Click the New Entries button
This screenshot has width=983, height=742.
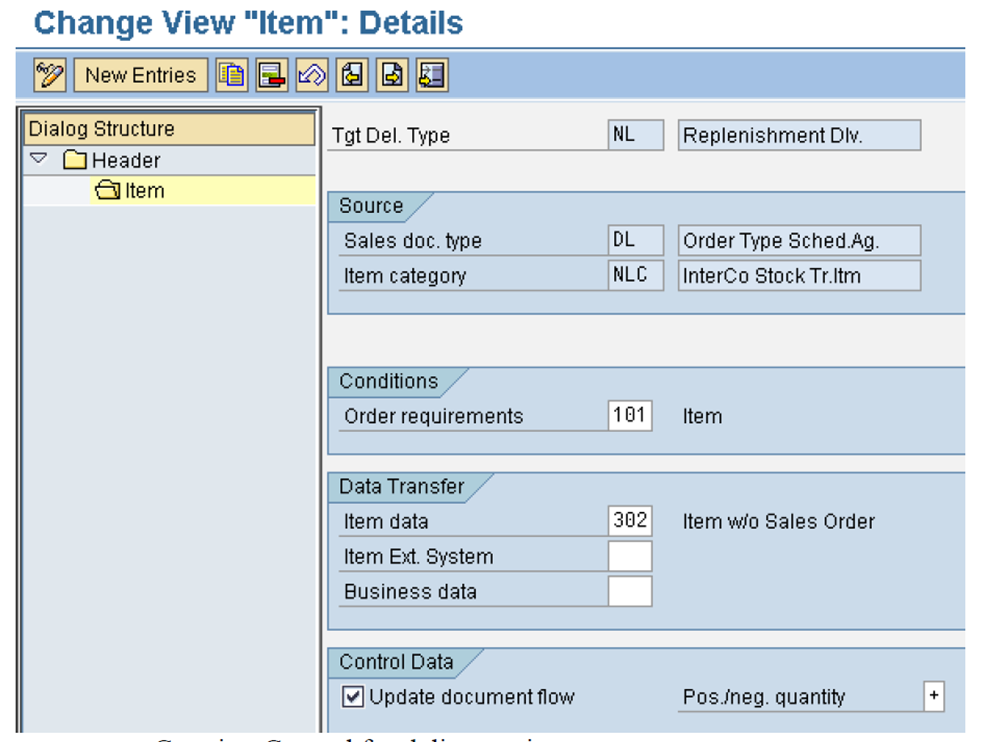coord(140,75)
